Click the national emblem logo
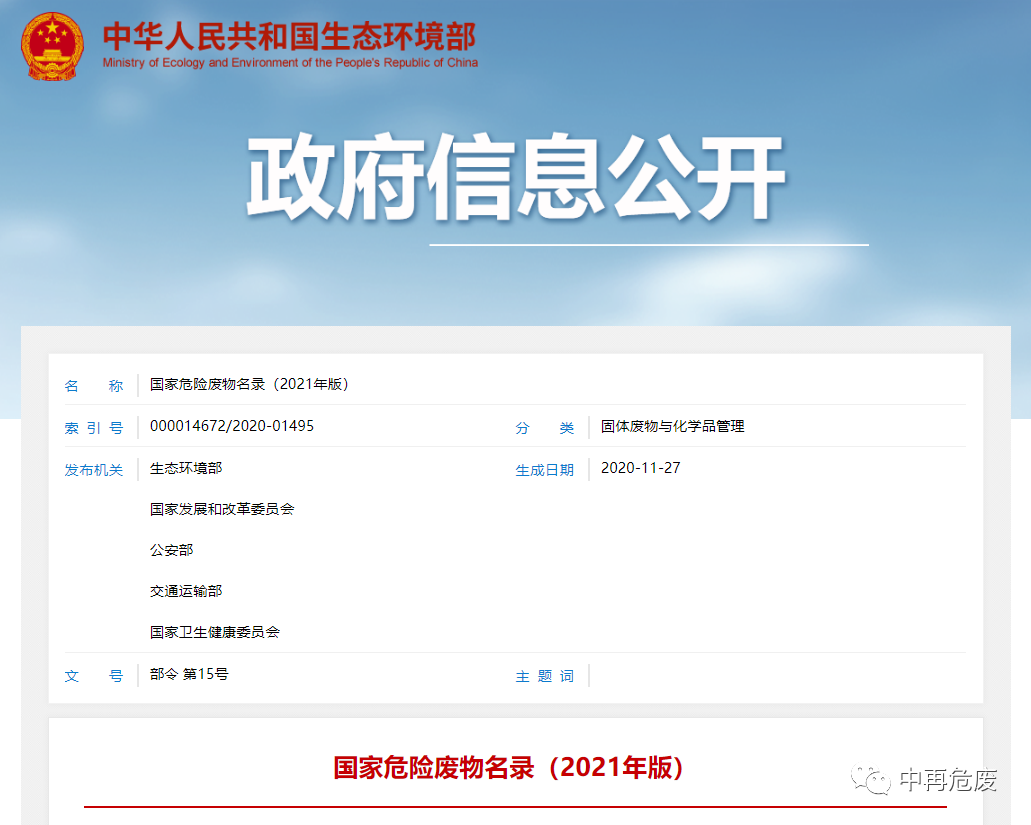Viewport: 1031px width, 825px height. [53, 46]
